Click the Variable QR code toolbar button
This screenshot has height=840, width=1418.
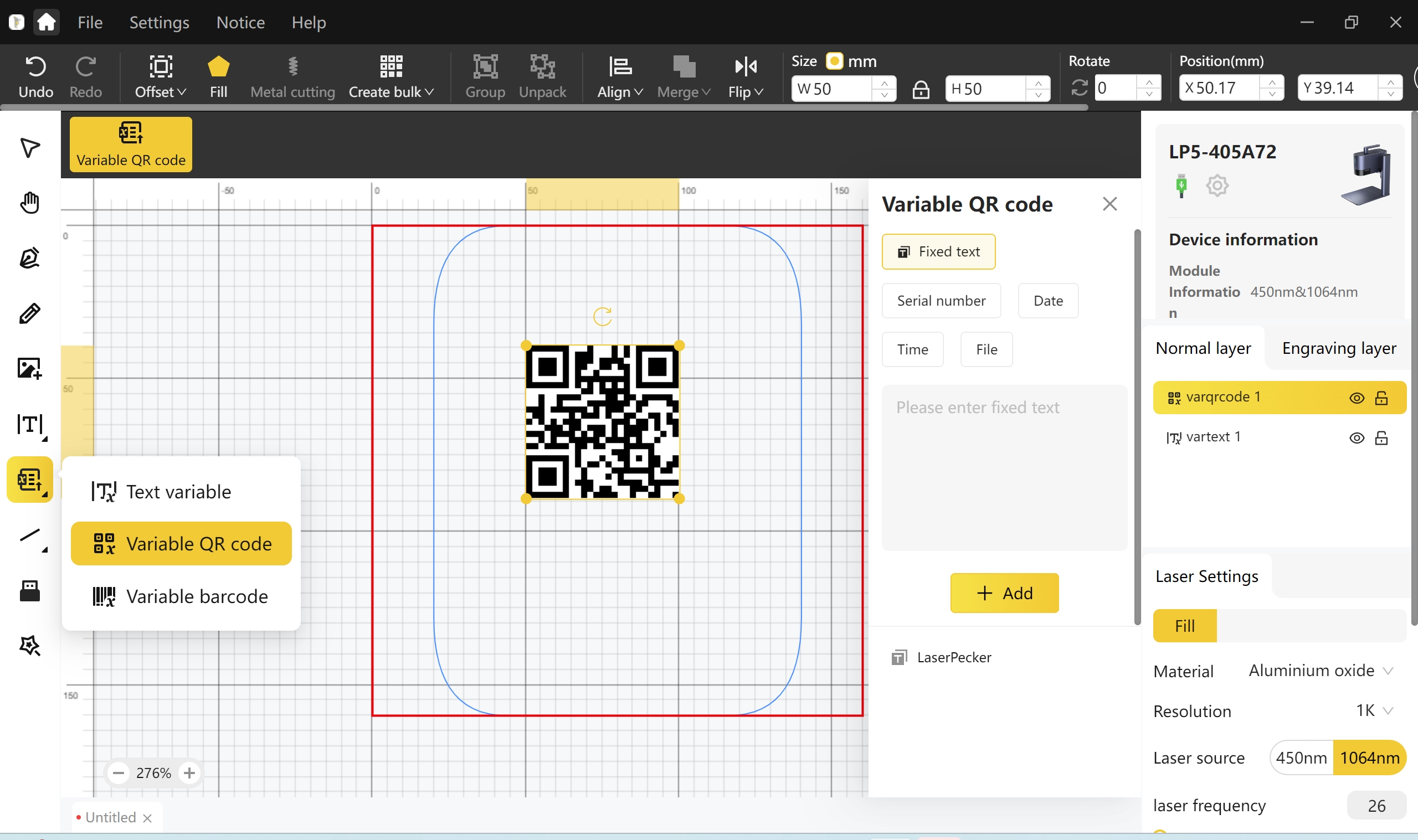[131, 145]
